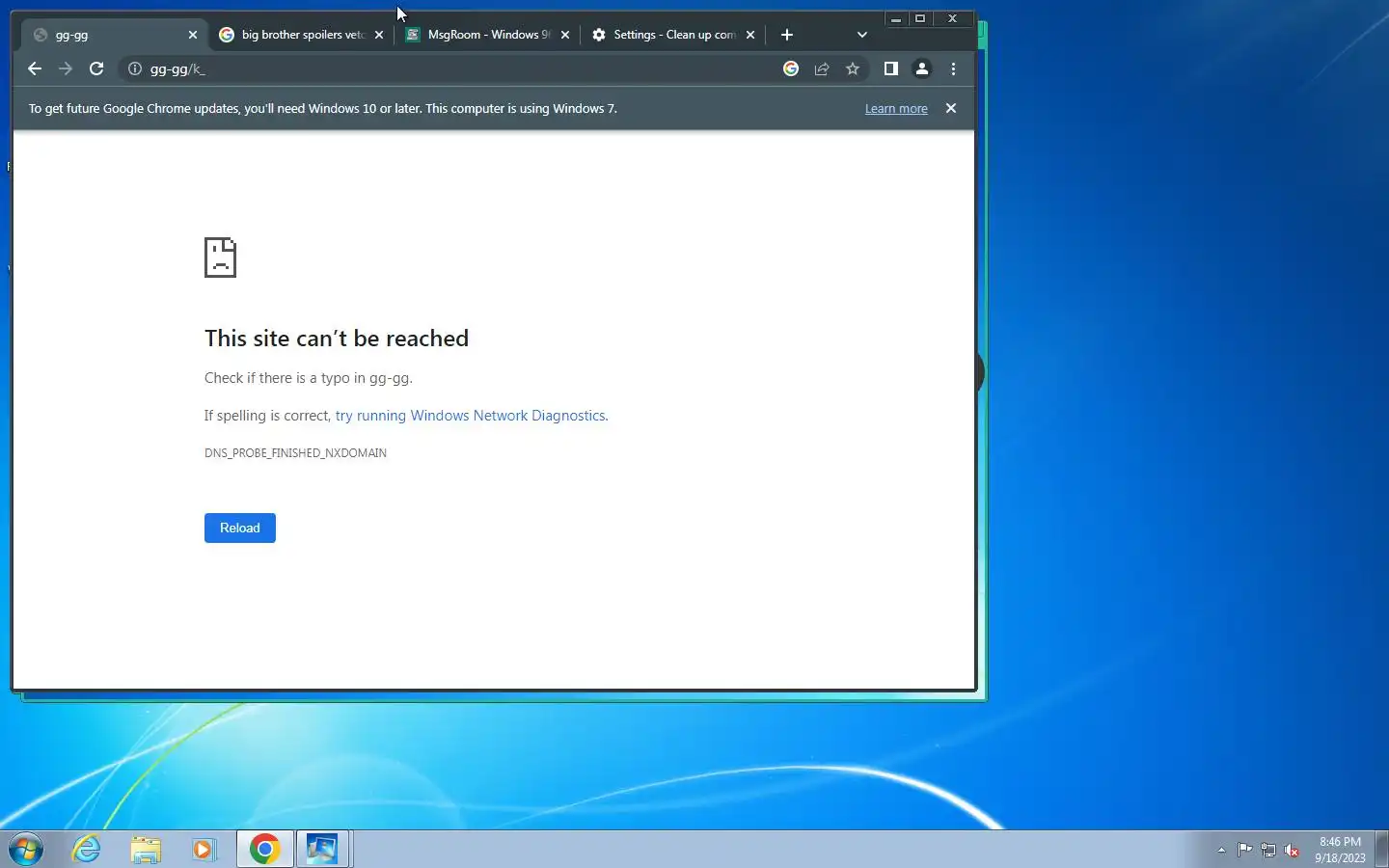Open Chrome's three-dot menu

point(953,68)
